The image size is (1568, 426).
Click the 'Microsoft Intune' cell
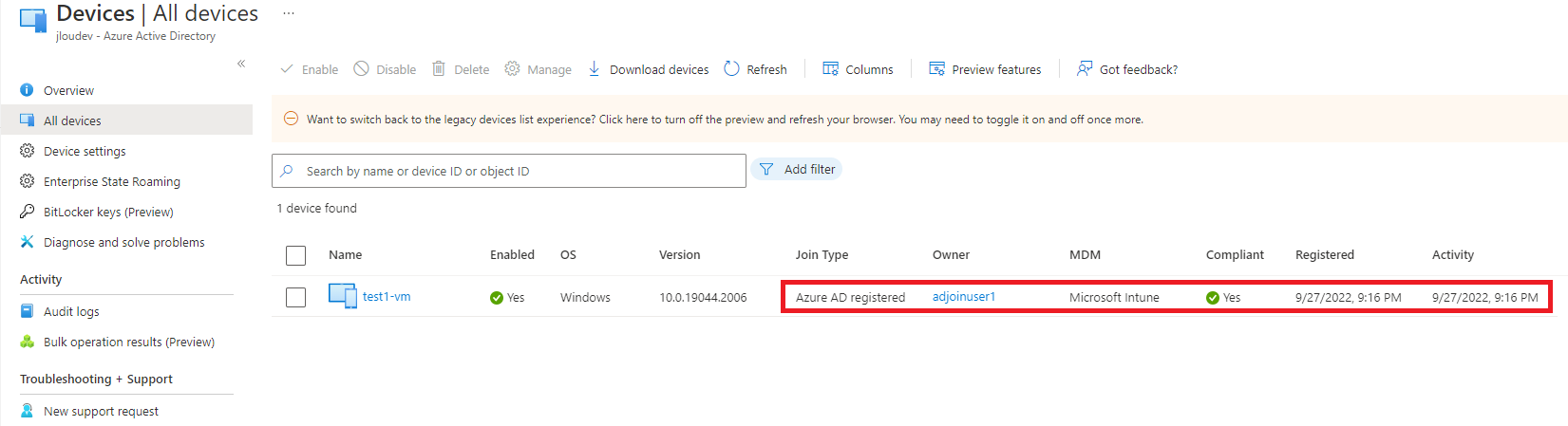coord(1114,297)
